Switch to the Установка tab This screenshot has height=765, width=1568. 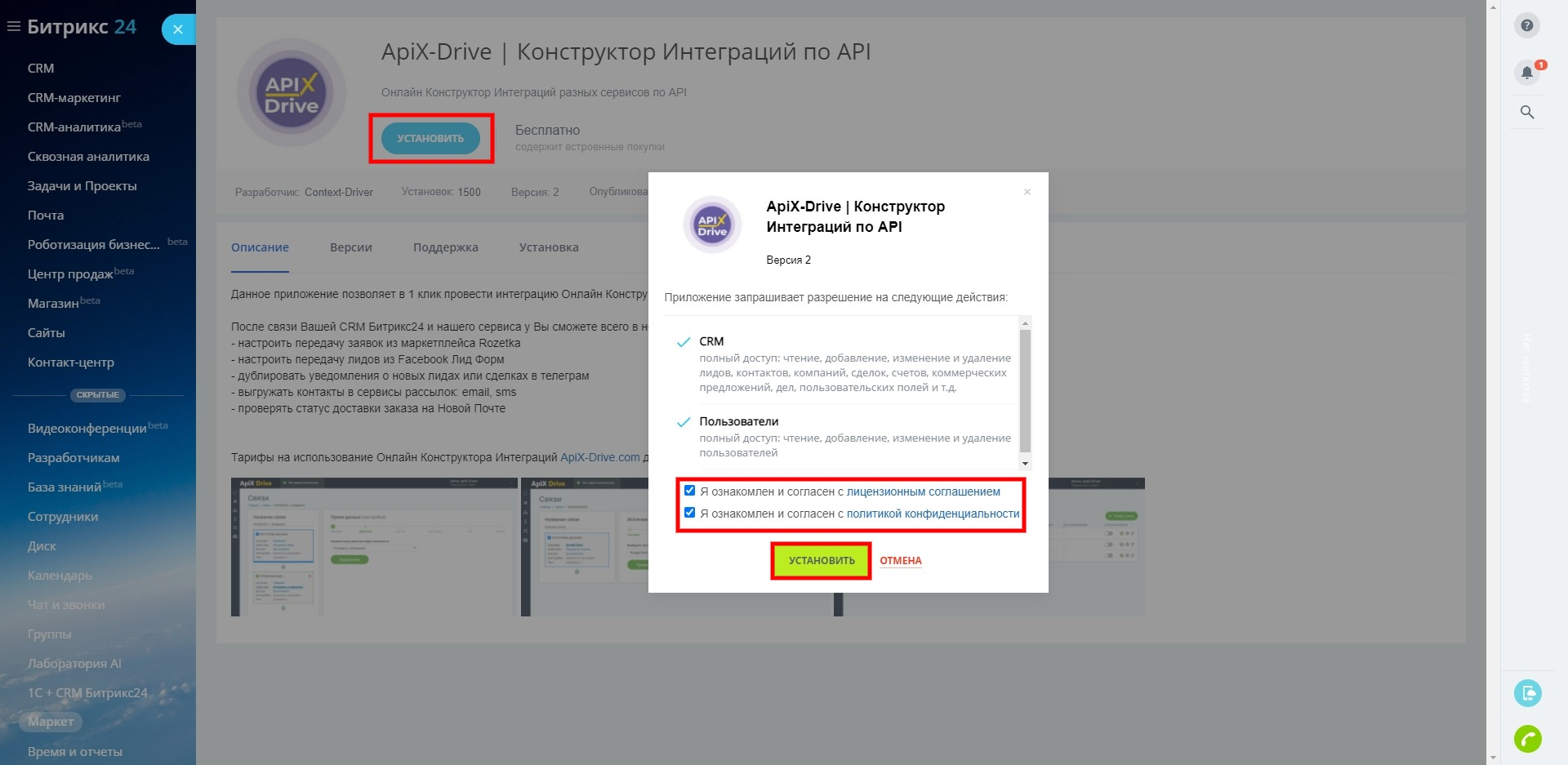(549, 247)
